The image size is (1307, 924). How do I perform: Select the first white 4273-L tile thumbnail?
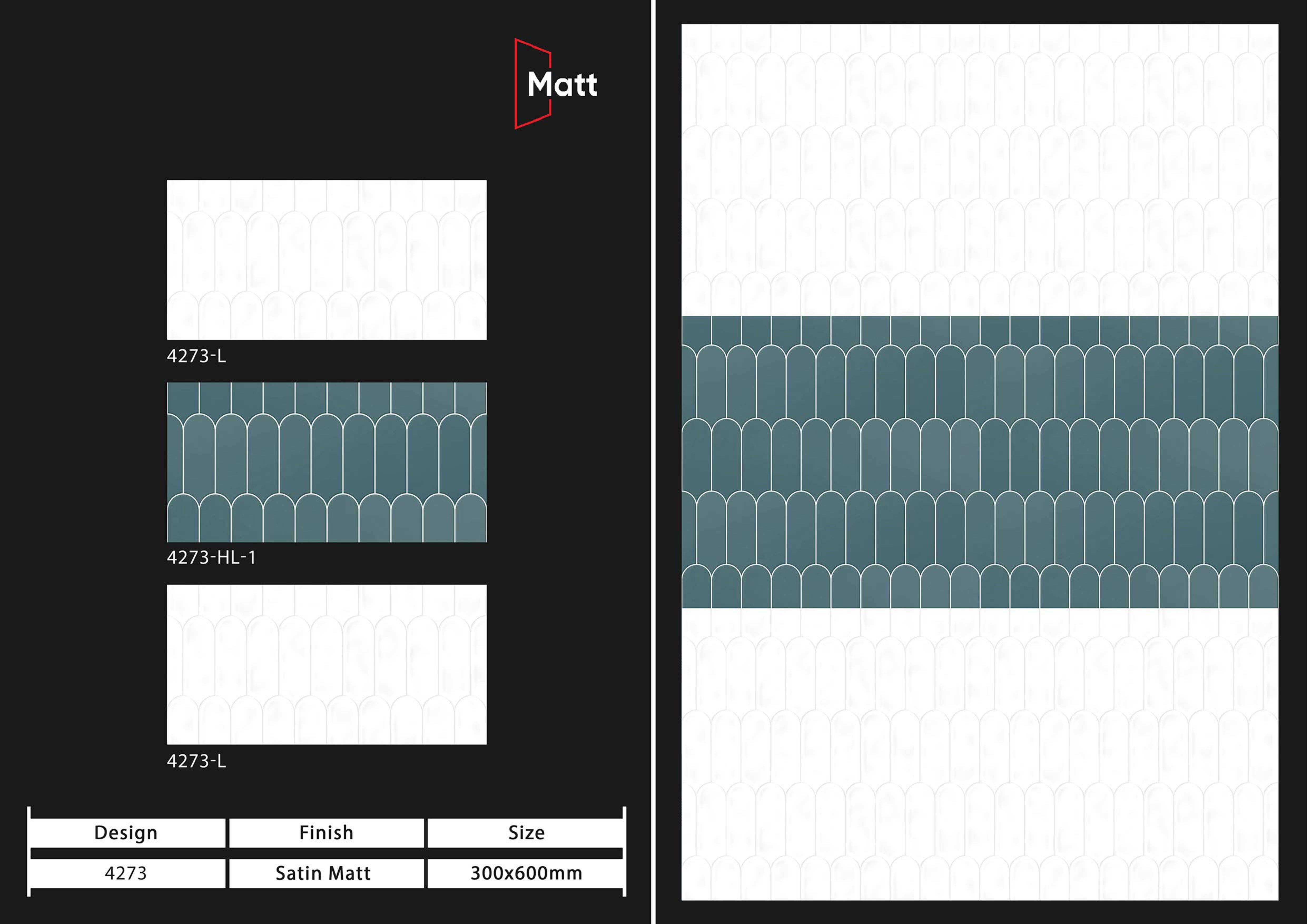[326, 260]
